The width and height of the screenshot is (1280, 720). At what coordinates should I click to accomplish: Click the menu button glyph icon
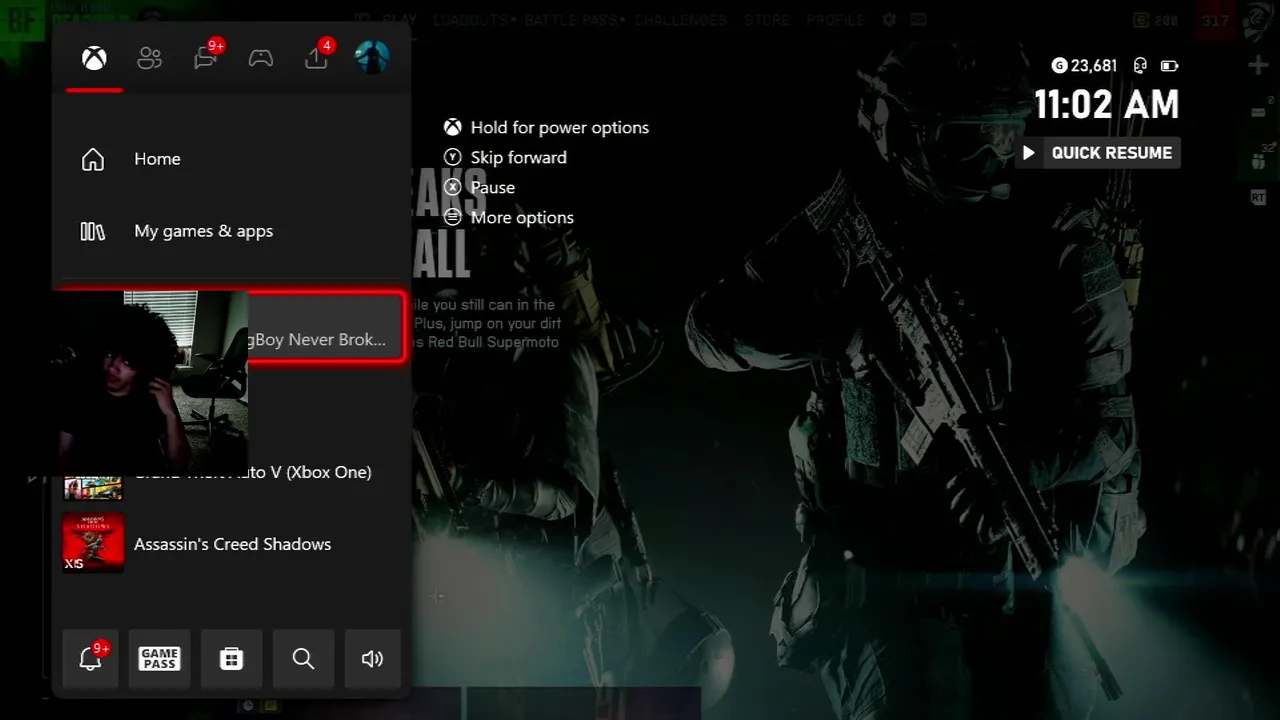(453, 217)
